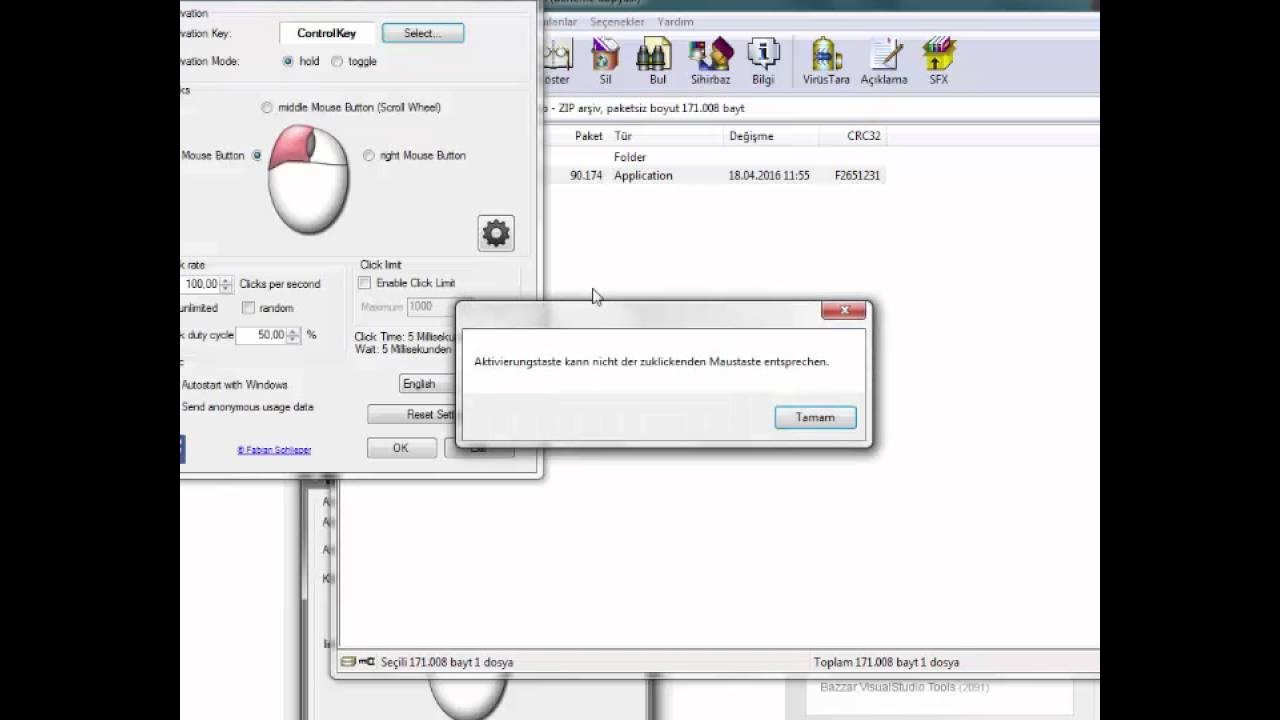
Task: Open the Seçenekler menu in WinRAR
Action: tap(617, 22)
